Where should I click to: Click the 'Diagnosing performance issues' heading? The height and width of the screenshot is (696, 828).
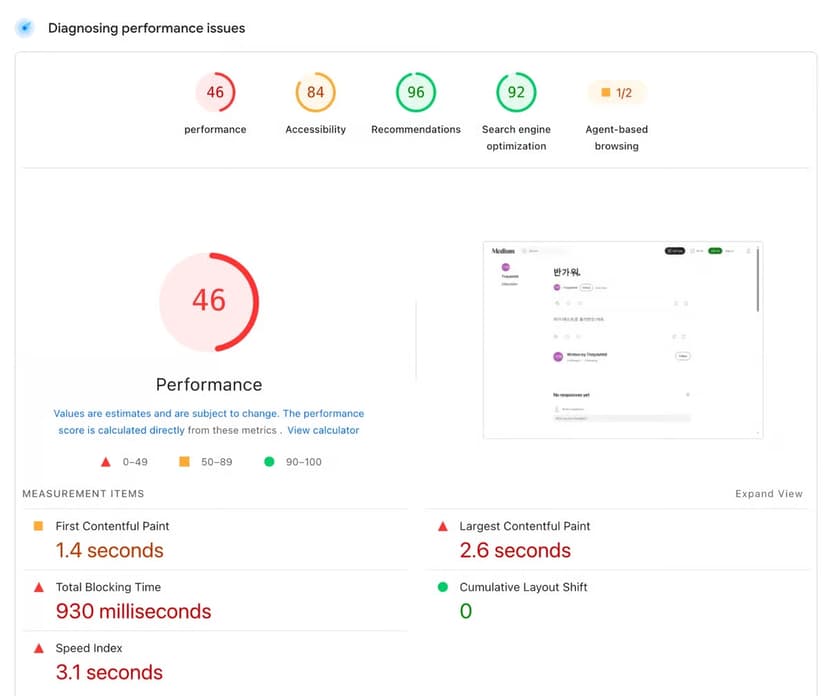[146, 28]
